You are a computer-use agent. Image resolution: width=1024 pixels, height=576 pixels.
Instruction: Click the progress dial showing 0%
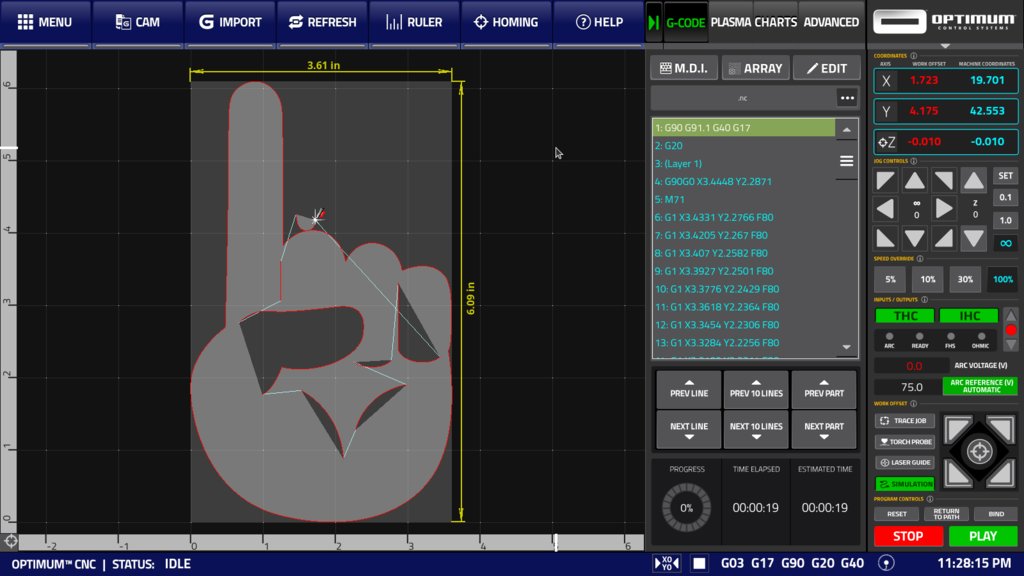686,507
